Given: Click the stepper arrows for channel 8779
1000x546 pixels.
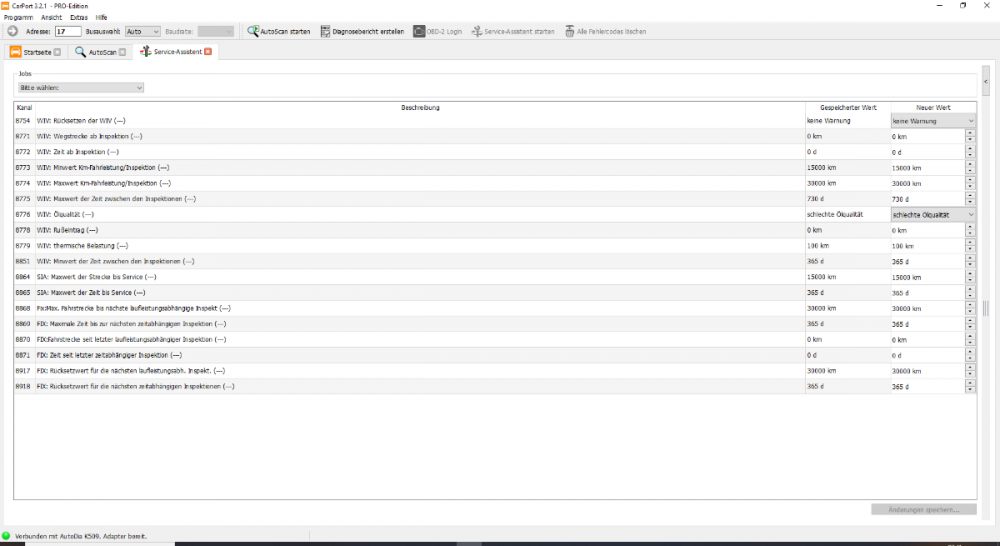Looking at the screenshot, I should tap(970, 246).
